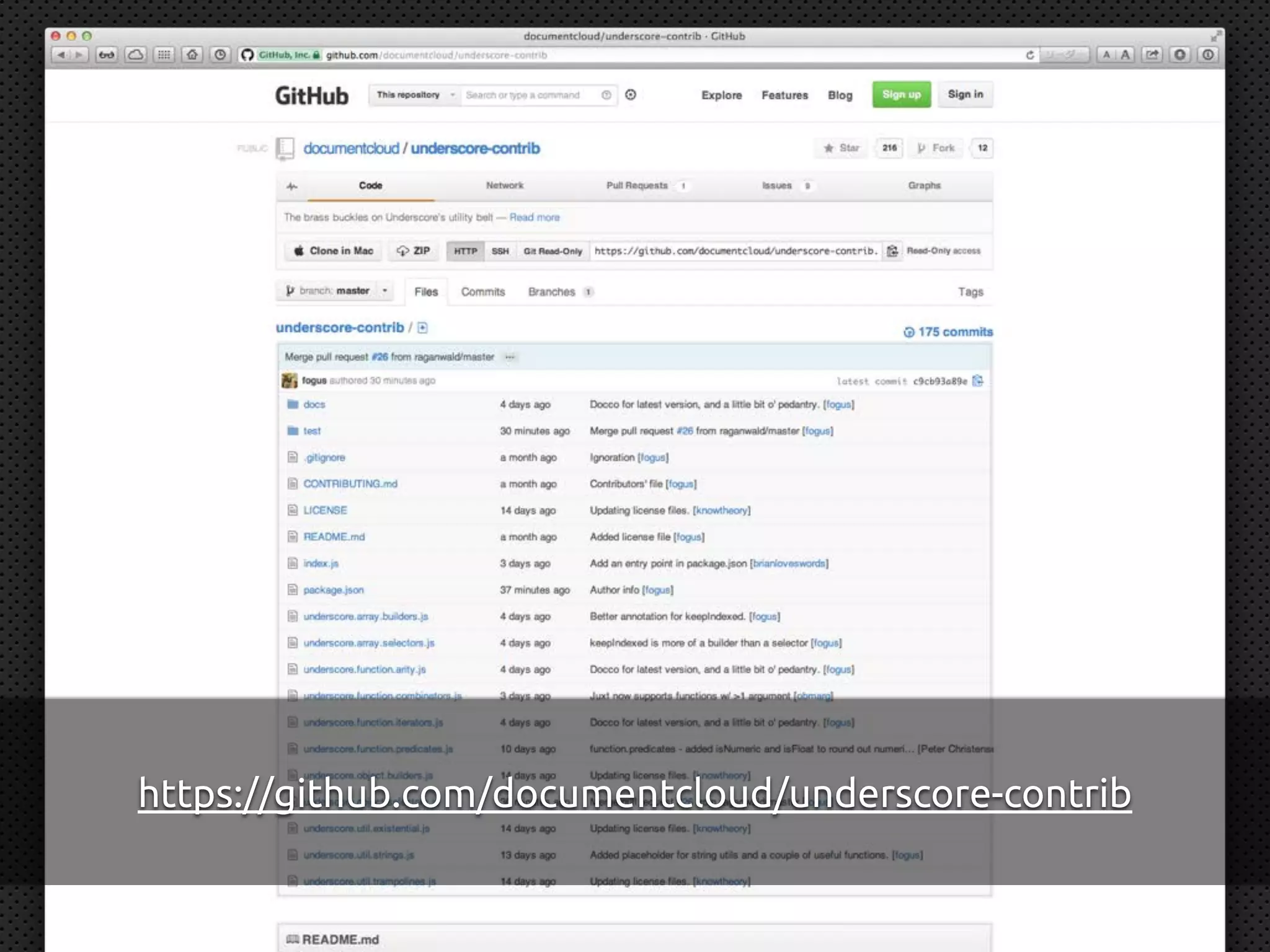Copy clone URL with clipboard icon
The height and width of the screenshot is (952, 1270).
(892, 251)
